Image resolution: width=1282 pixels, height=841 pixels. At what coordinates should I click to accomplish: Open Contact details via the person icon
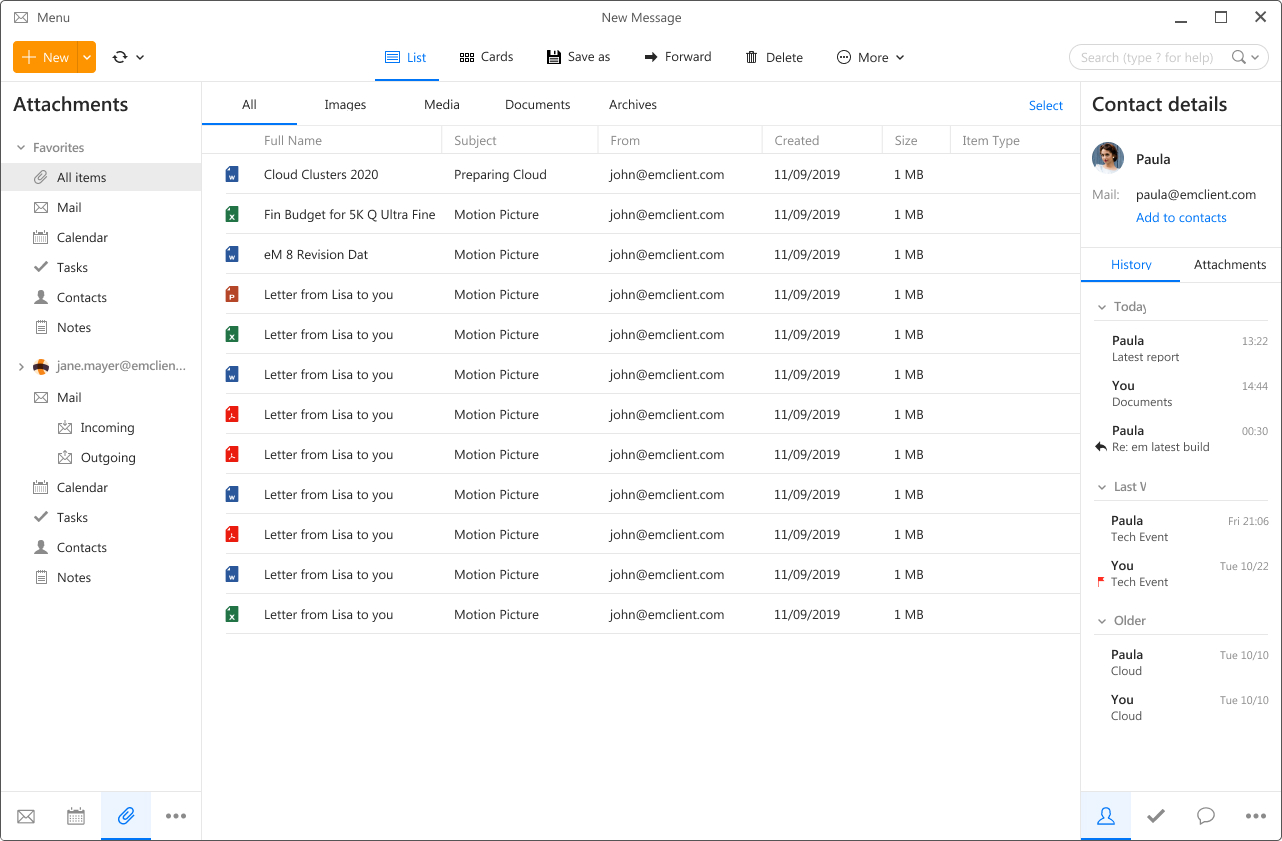coord(1105,816)
